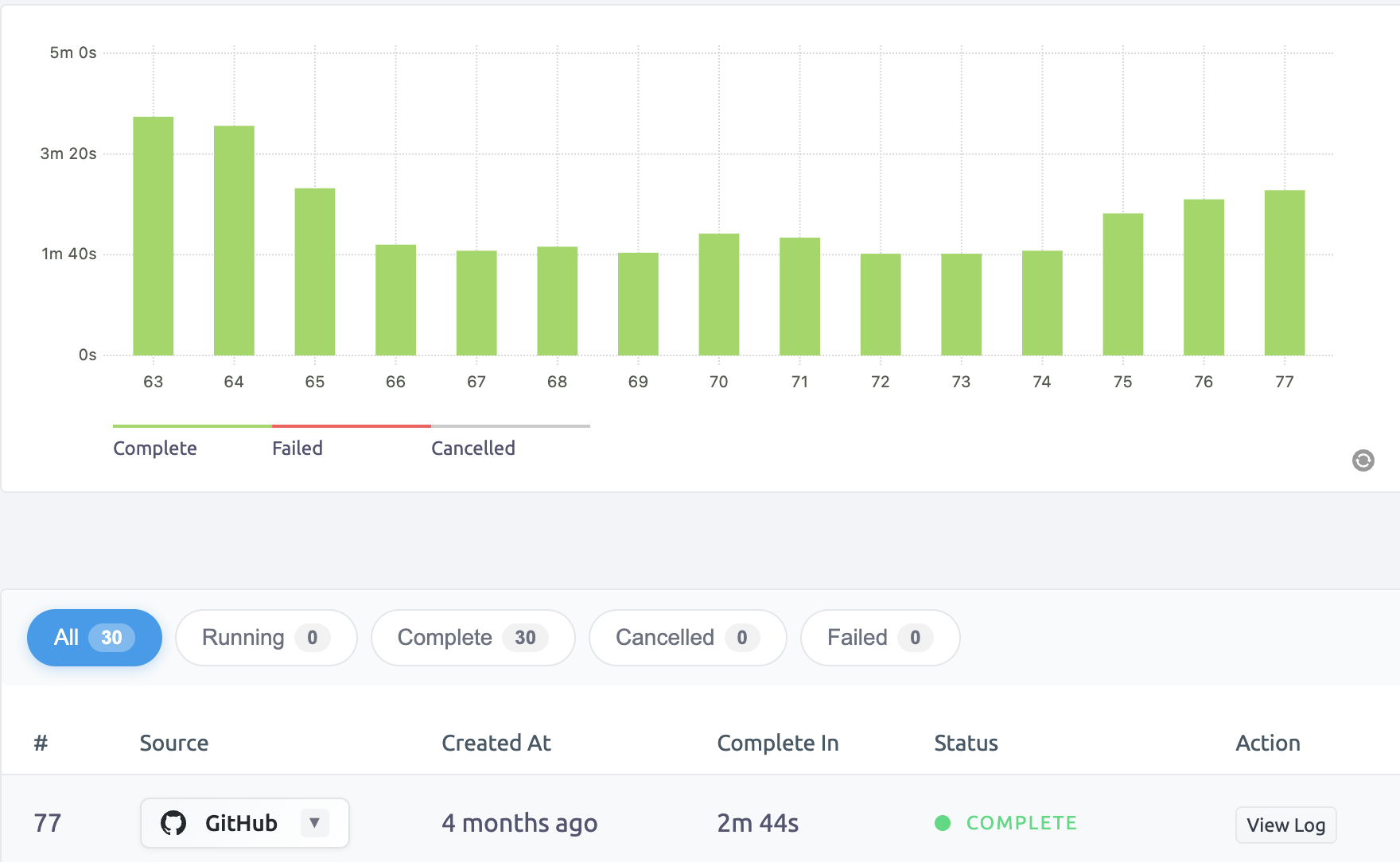Screen dimensions: 1400x862
Task: Select the All filter showing 30 builds
Action: 94,637
